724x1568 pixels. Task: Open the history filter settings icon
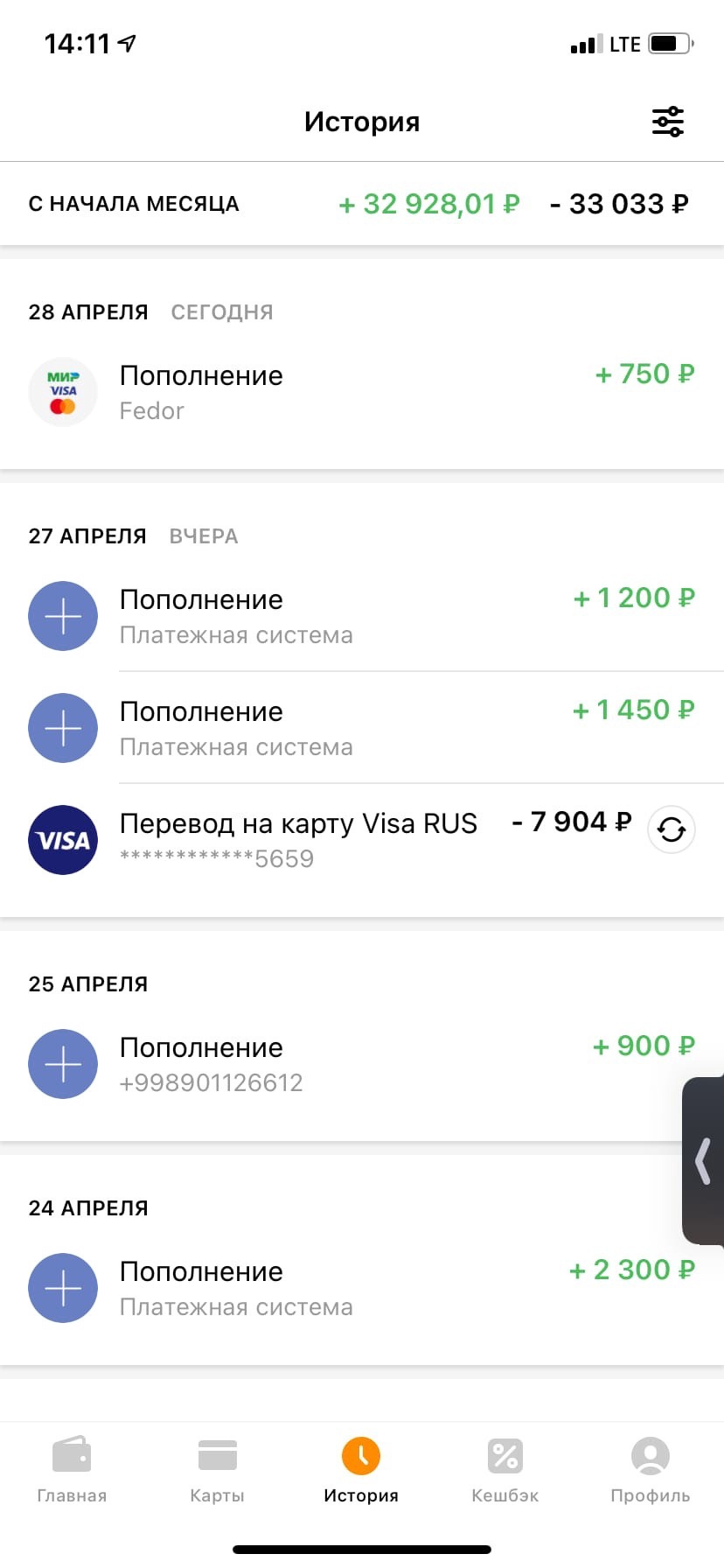(x=668, y=122)
